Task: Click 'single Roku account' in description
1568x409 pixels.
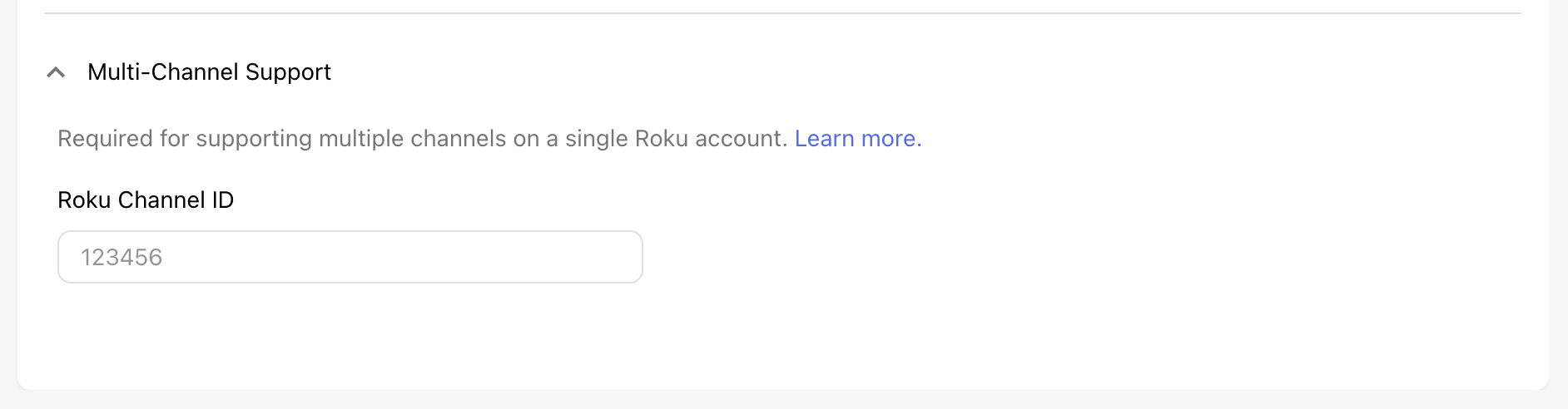Action: click(675, 138)
